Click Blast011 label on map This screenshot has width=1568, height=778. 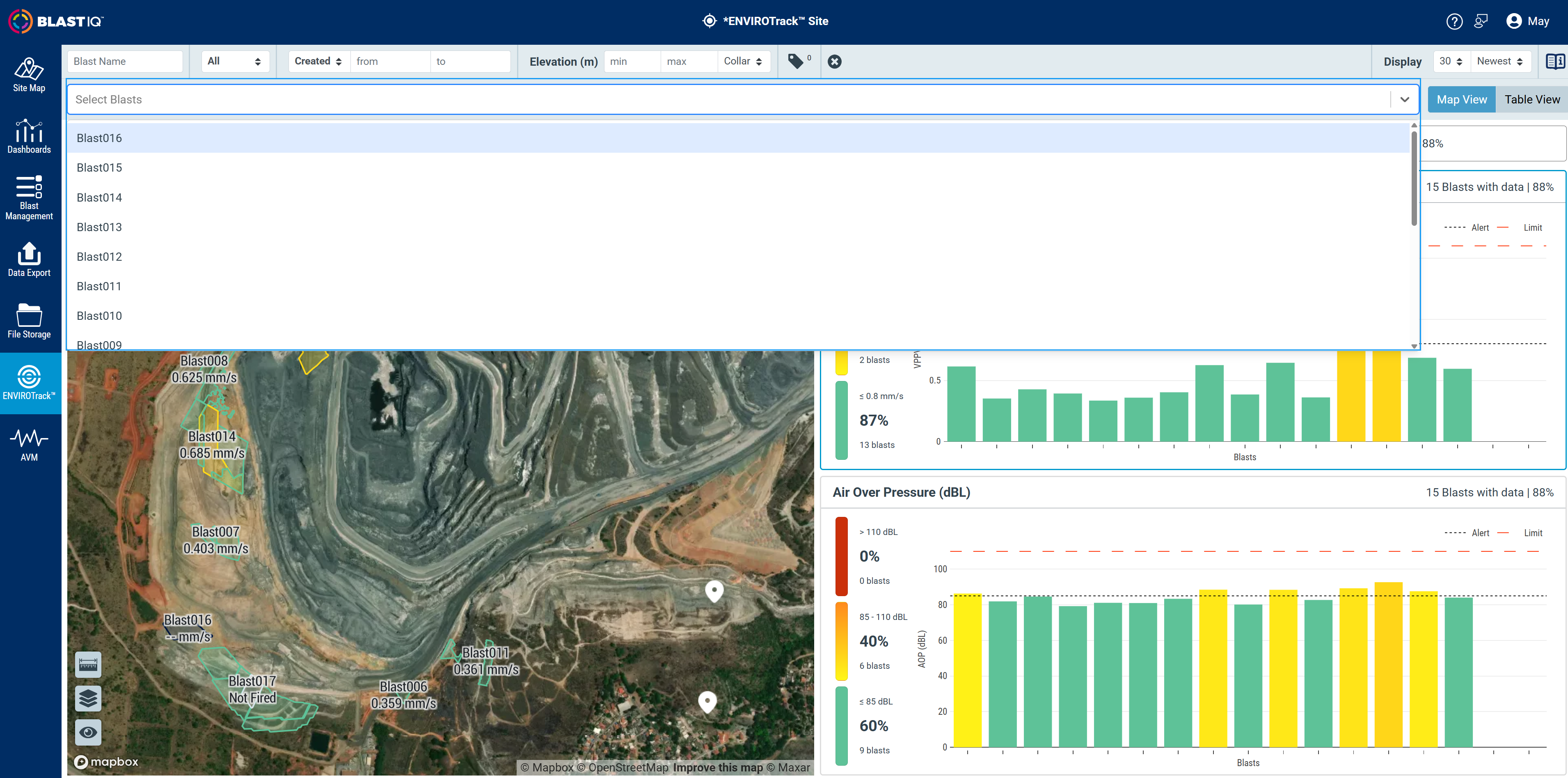pyautogui.click(x=485, y=661)
